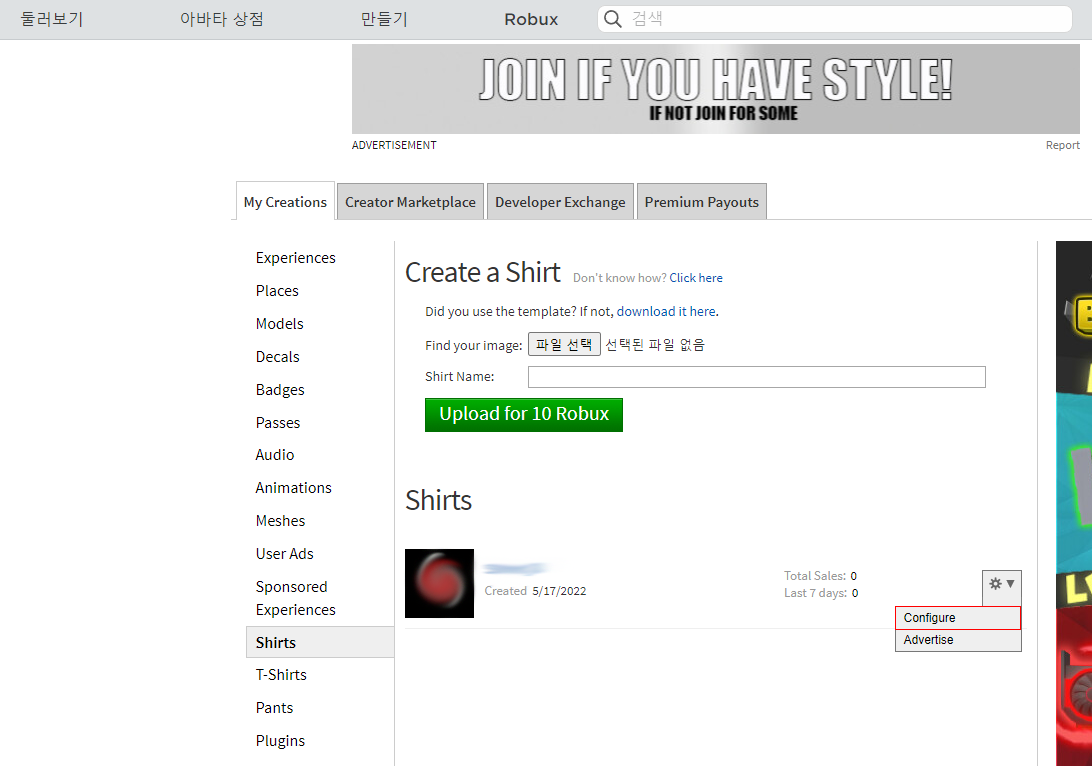
Task: Open Robux in top navigation
Action: pyautogui.click(x=531, y=19)
